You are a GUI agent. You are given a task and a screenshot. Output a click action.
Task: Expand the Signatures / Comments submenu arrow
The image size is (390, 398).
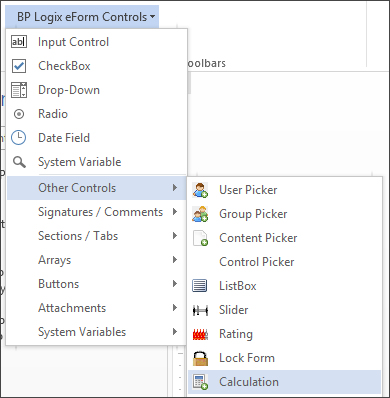[175, 212]
